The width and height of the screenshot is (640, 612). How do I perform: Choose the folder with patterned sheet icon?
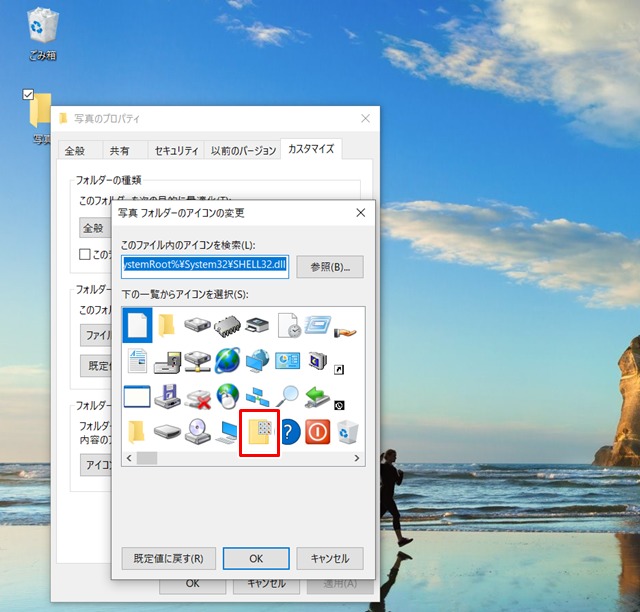click(x=260, y=433)
